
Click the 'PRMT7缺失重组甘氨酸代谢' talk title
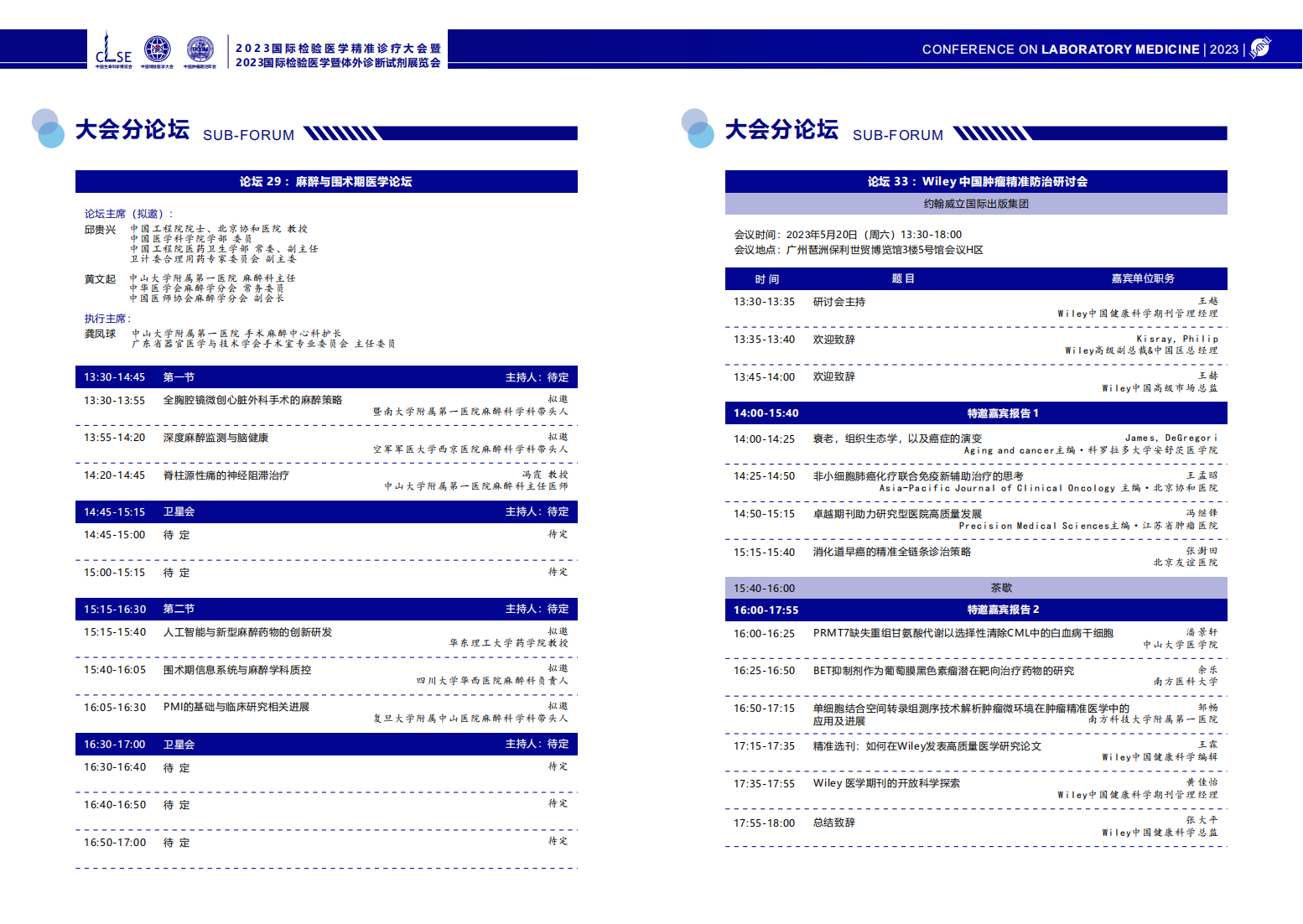963,633
